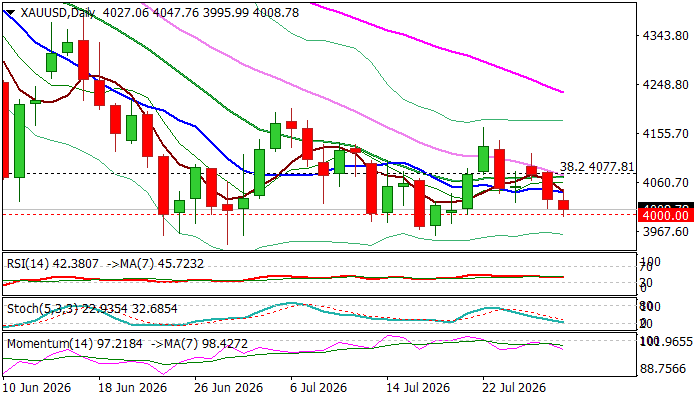Select the red 4000.00 price level tag
The height and width of the screenshot is (400, 700).
point(666,216)
